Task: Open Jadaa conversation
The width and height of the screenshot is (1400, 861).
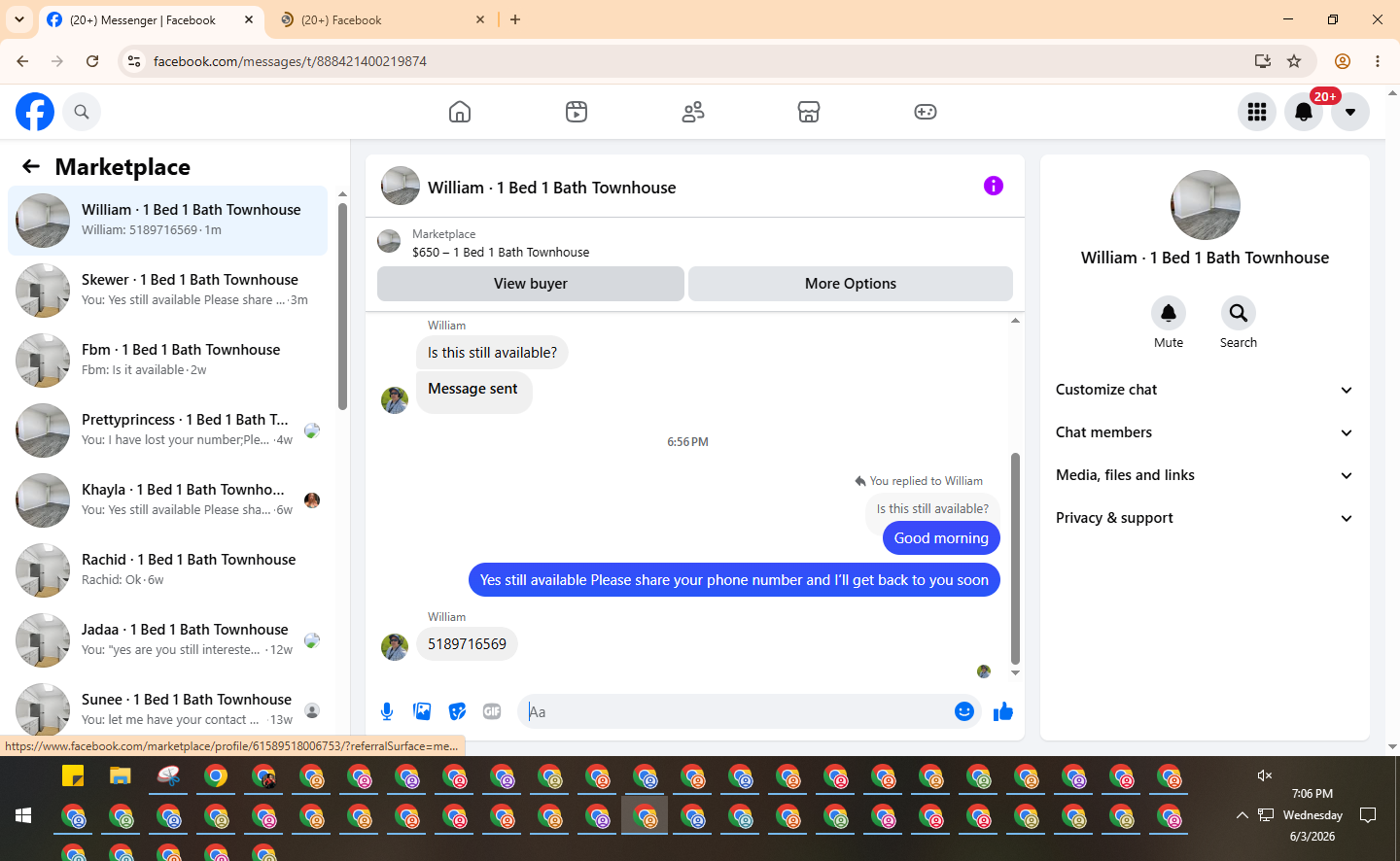Action: pos(167,640)
